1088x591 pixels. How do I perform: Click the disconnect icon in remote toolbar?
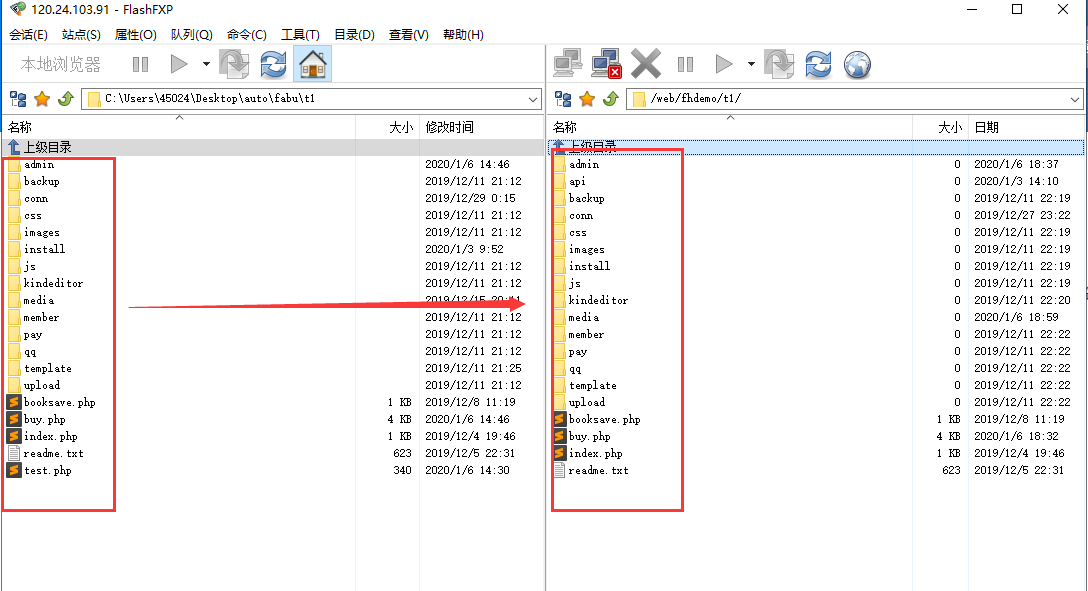coord(607,65)
